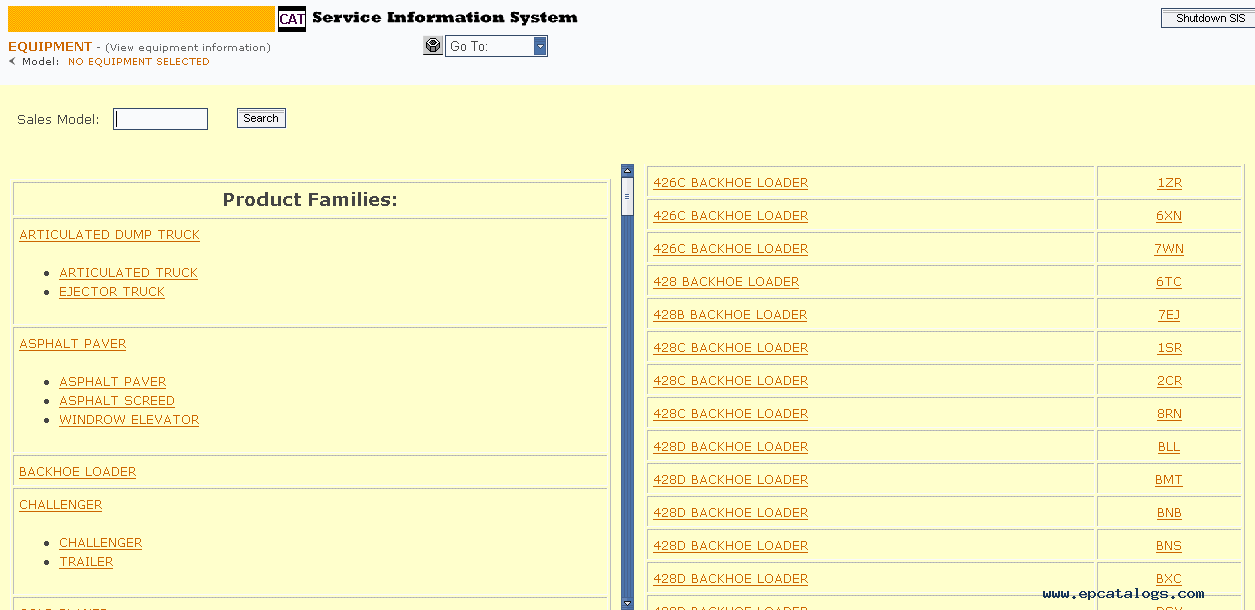Screen dimensions: 1255x610
Task: Select the EJECTOR TRUCK link
Action: coord(111,292)
